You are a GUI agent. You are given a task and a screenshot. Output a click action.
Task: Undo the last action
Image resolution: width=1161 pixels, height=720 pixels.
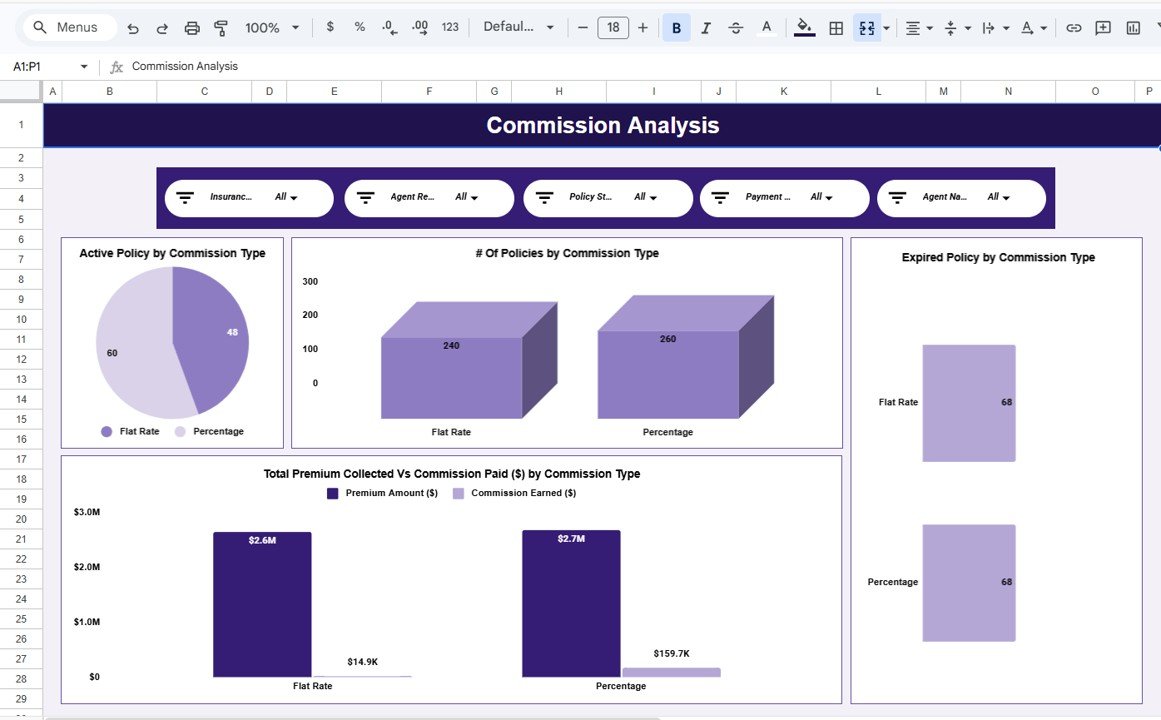[x=132, y=27]
